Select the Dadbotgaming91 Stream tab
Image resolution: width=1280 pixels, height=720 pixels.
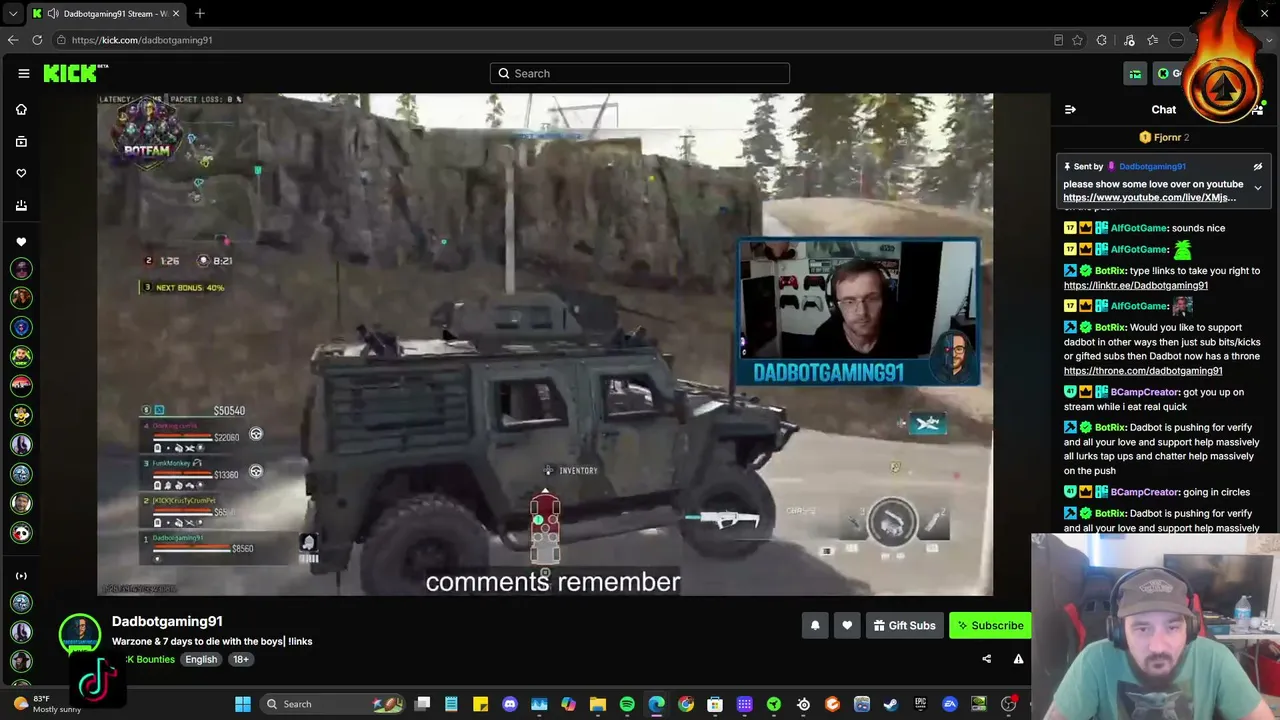107,14
